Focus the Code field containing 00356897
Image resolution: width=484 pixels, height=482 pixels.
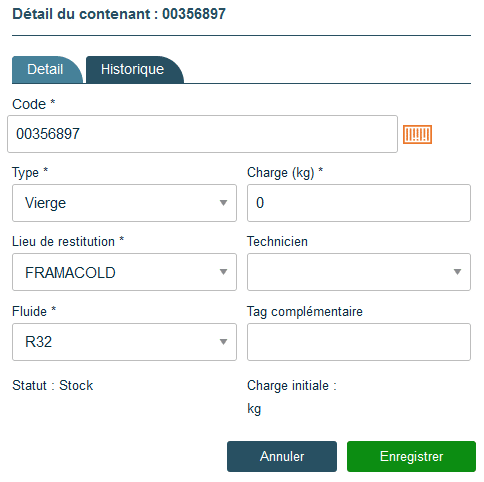point(202,134)
